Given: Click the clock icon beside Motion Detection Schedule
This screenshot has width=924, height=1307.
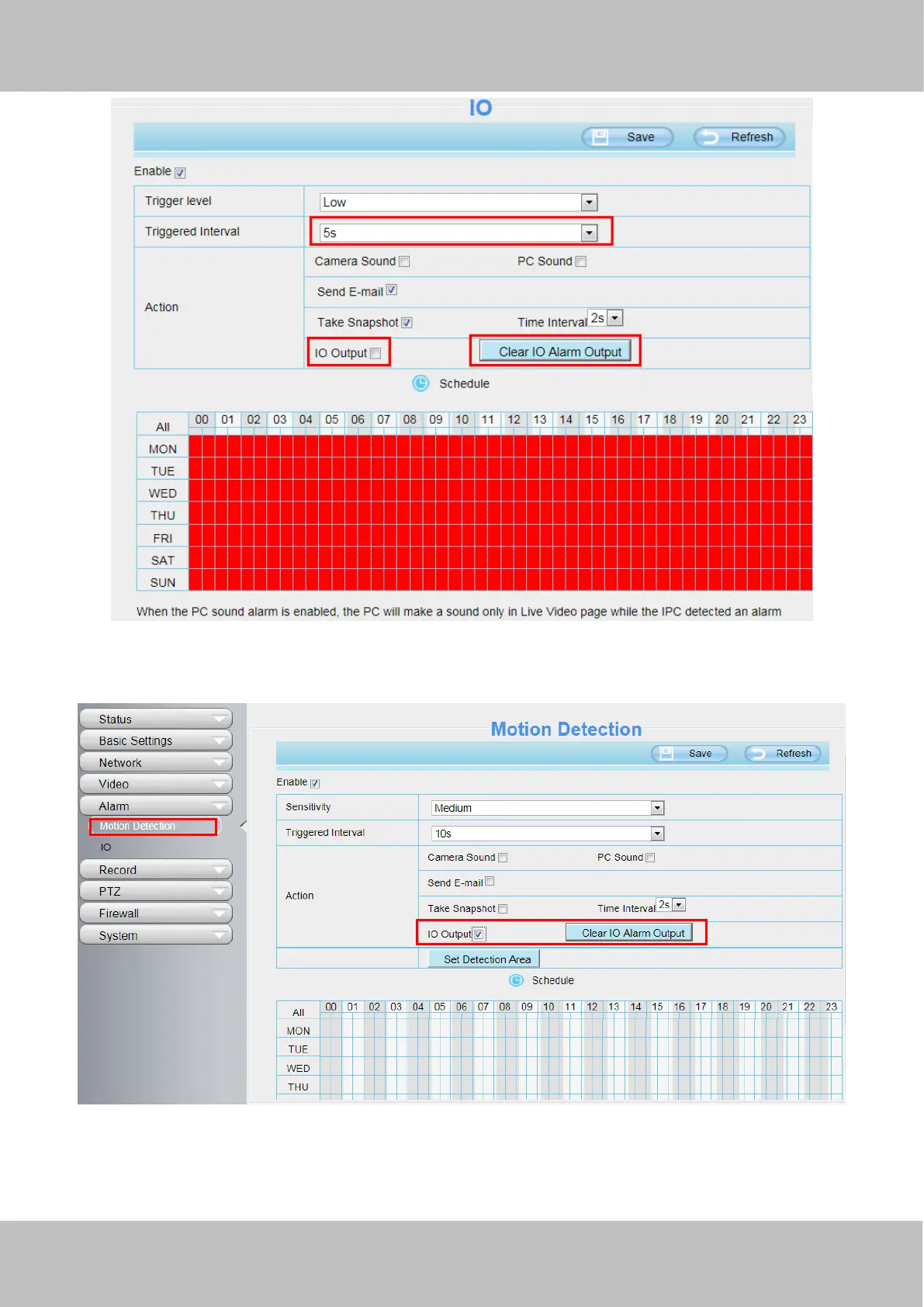Looking at the screenshot, I should pyautogui.click(x=516, y=980).
